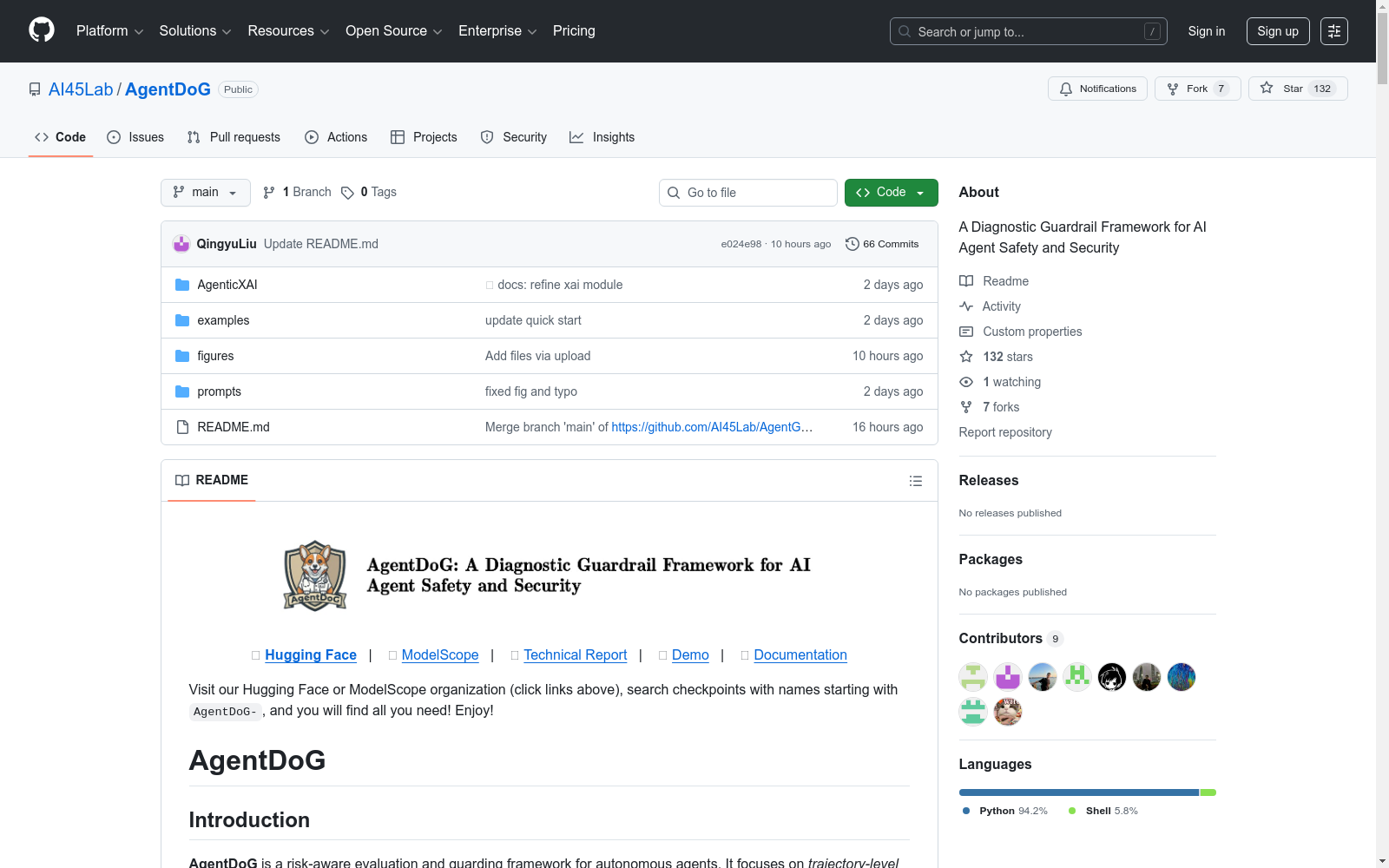Click the AgenticXAI folder icon

click(182, 285)
